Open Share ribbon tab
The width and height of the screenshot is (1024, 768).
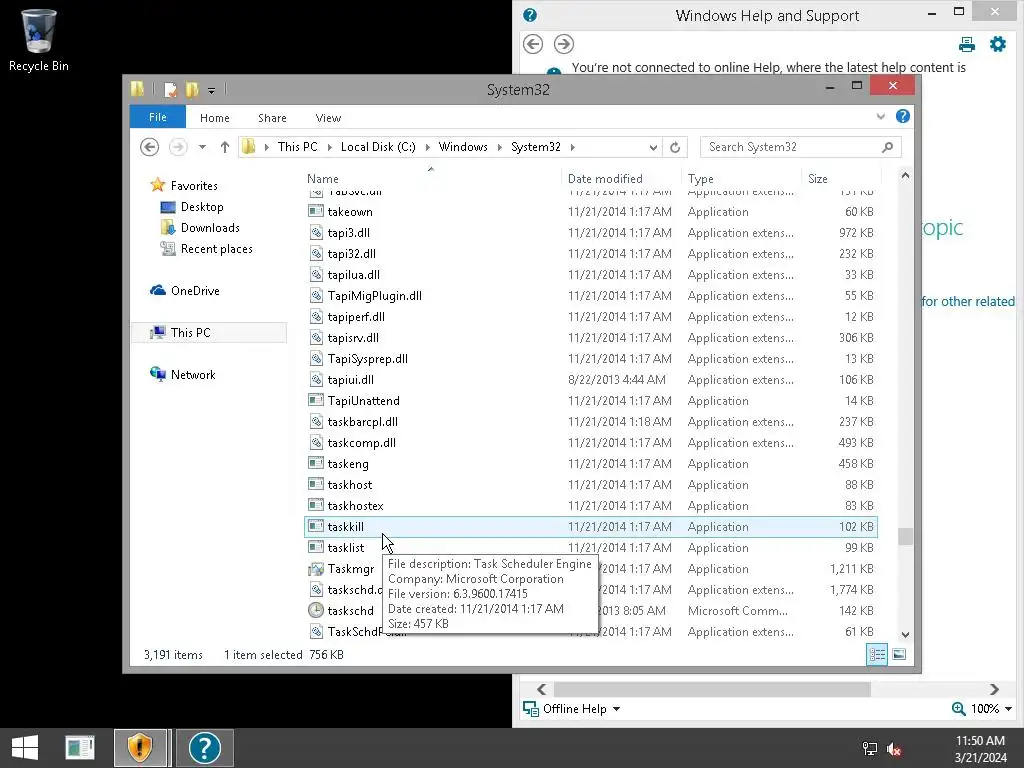pos(272,118)
